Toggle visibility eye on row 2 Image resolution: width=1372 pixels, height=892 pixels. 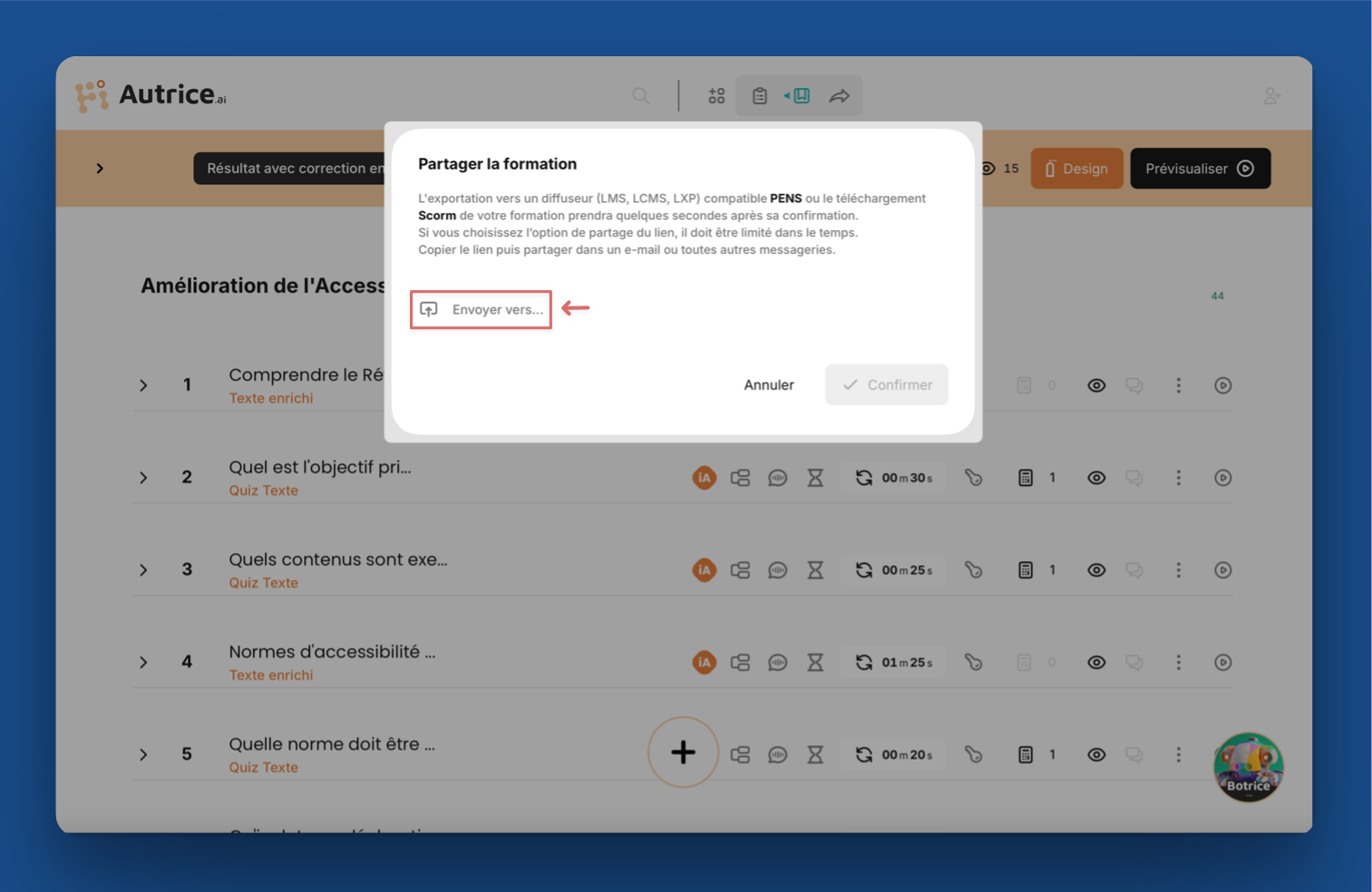coord(1096,478)
